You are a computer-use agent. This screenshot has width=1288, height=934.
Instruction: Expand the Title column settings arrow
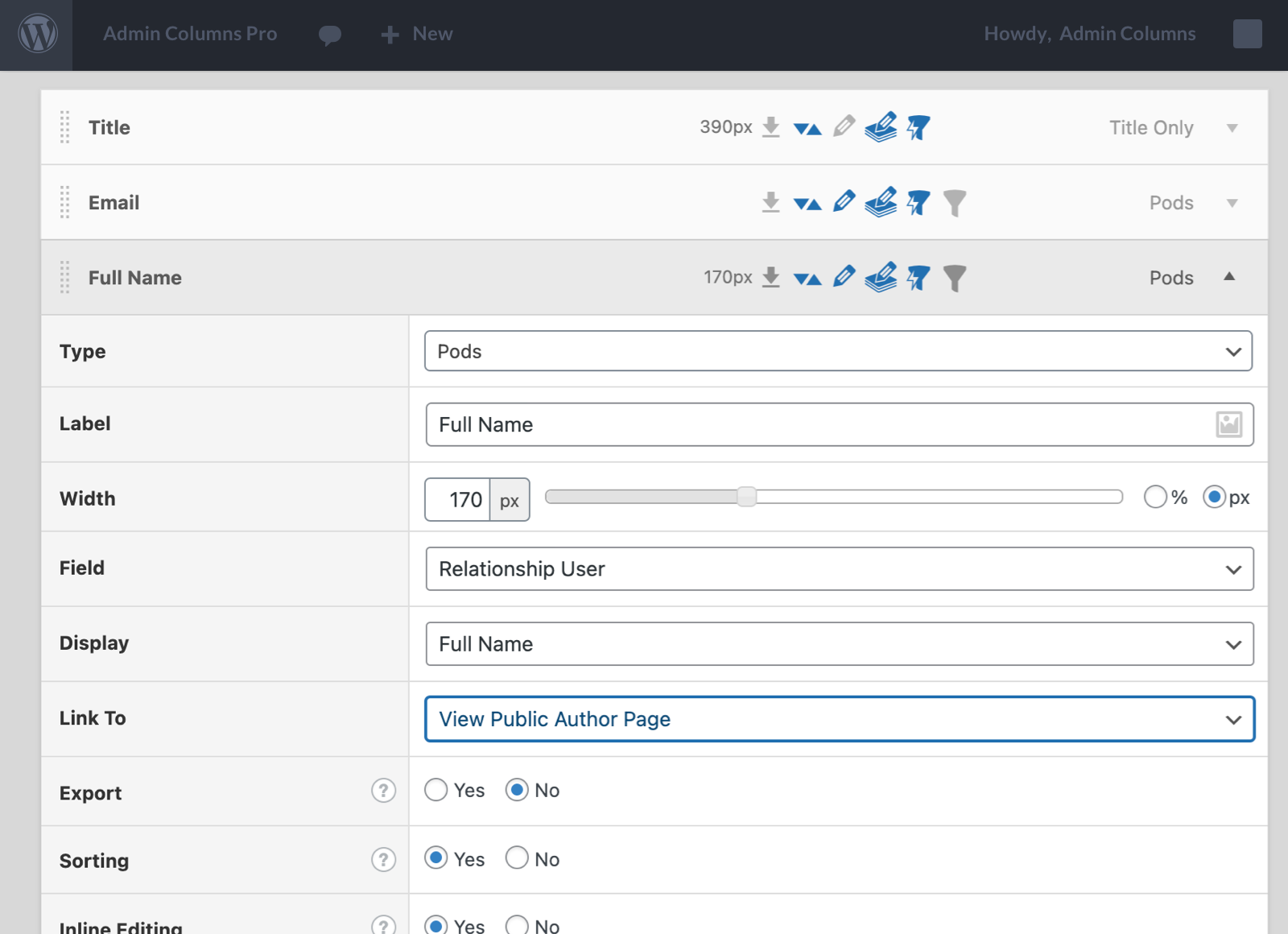click(1232, 128)
